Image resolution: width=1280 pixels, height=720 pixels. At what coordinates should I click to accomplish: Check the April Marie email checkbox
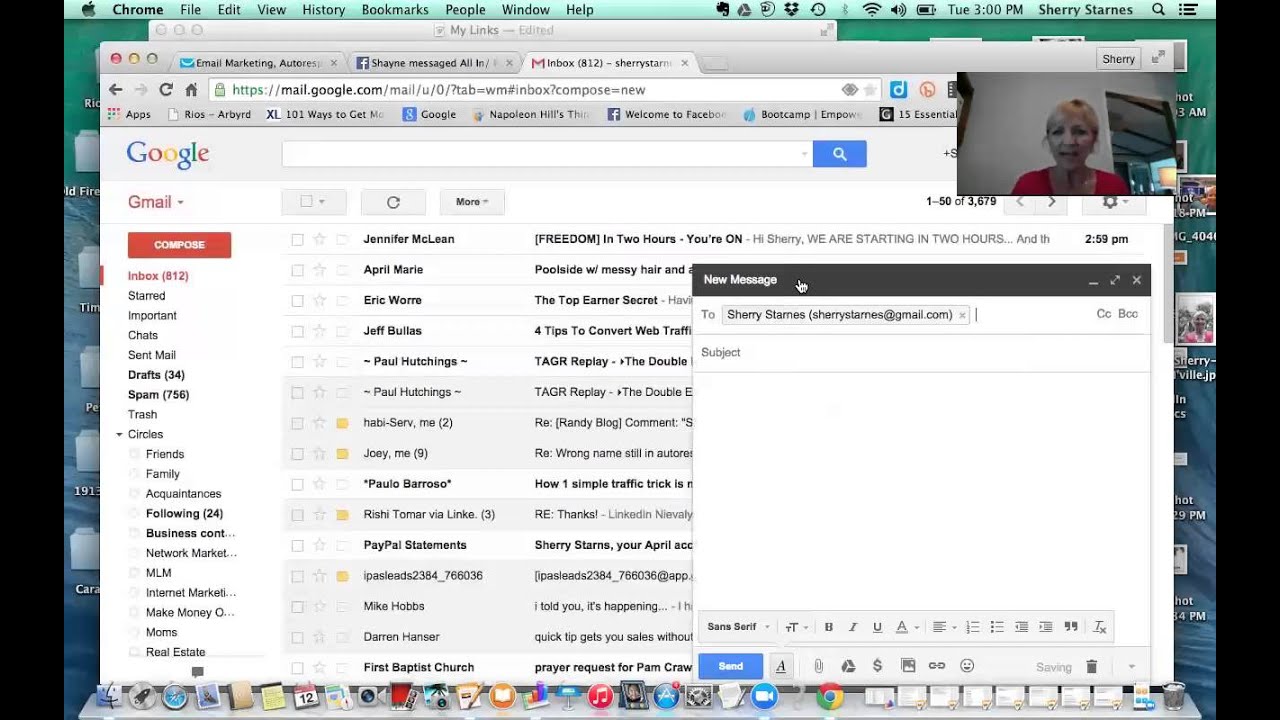tap(297, 270)
